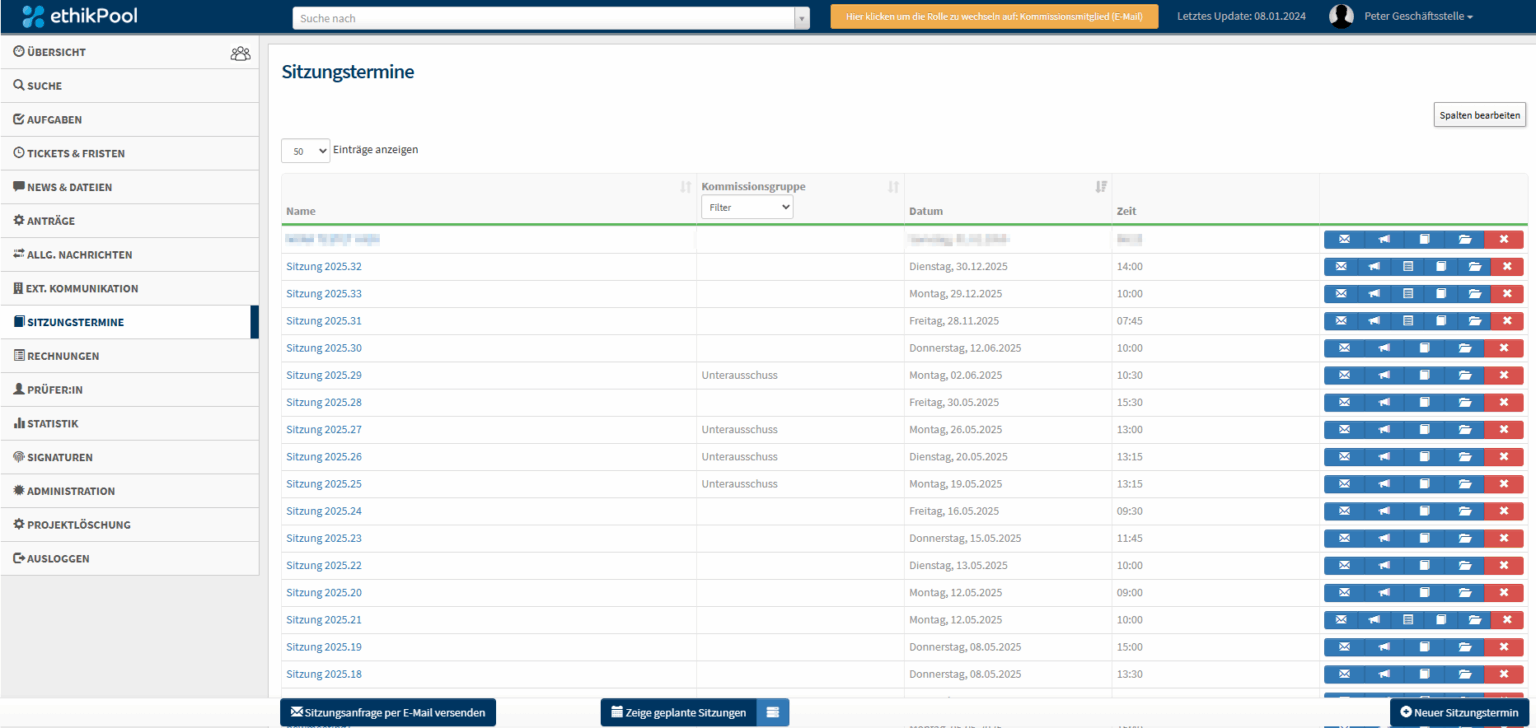Open the Kommissionsgruppe Filter dropdown
The height and width of the screenshot is (728, 1536).
747,207
